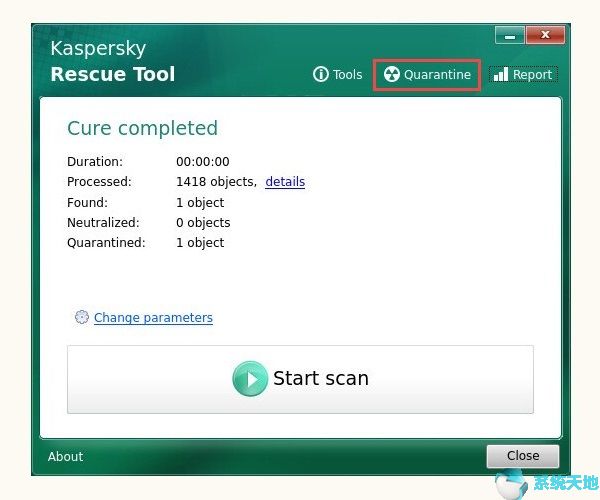Click the Kaspersky title text
This screenshot has height=500, width=600.
point(98,49)
